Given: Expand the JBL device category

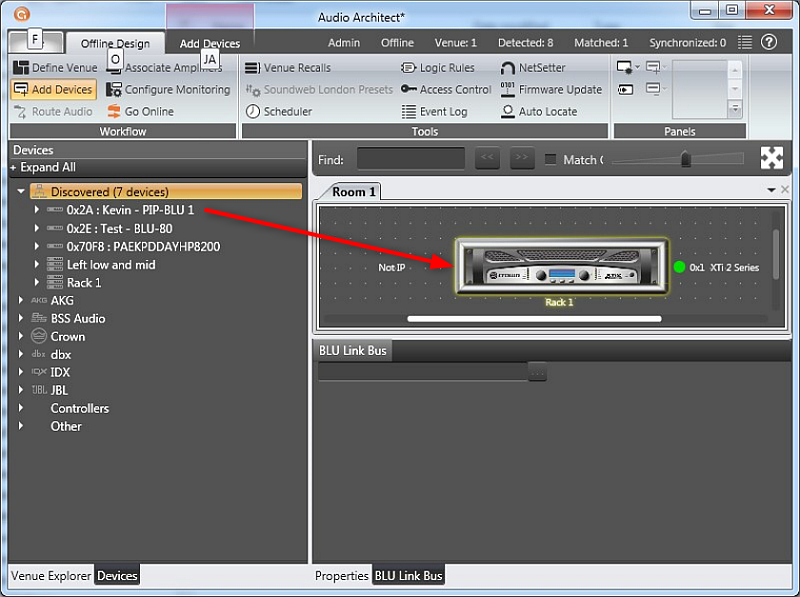Looking at the screenshot, I should 20,390.
